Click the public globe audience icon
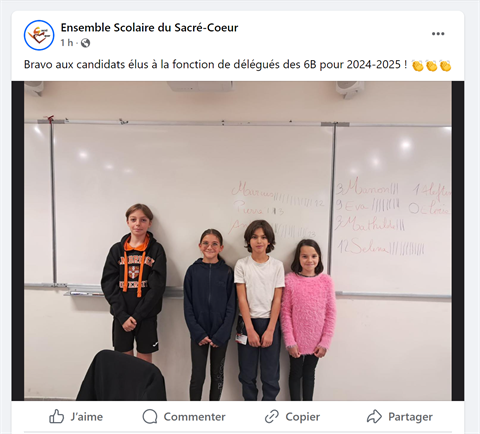Image resolution: width=480 pixels, height=434 pixels. pos(85,43)
